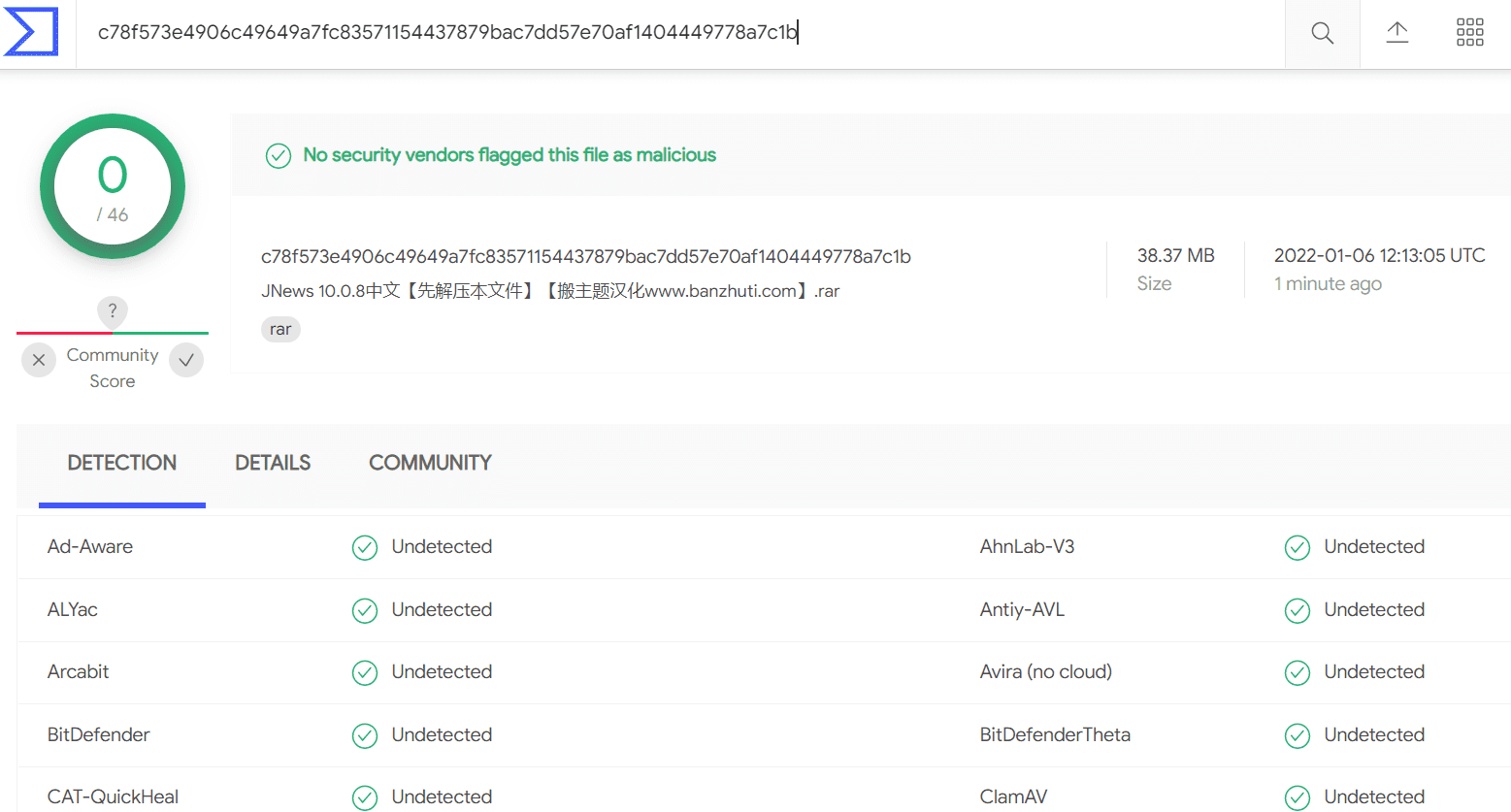Click the Arcabit undetected check icon
The height and width of the screenshot is (812, 1511).
(x=365, y=672)
